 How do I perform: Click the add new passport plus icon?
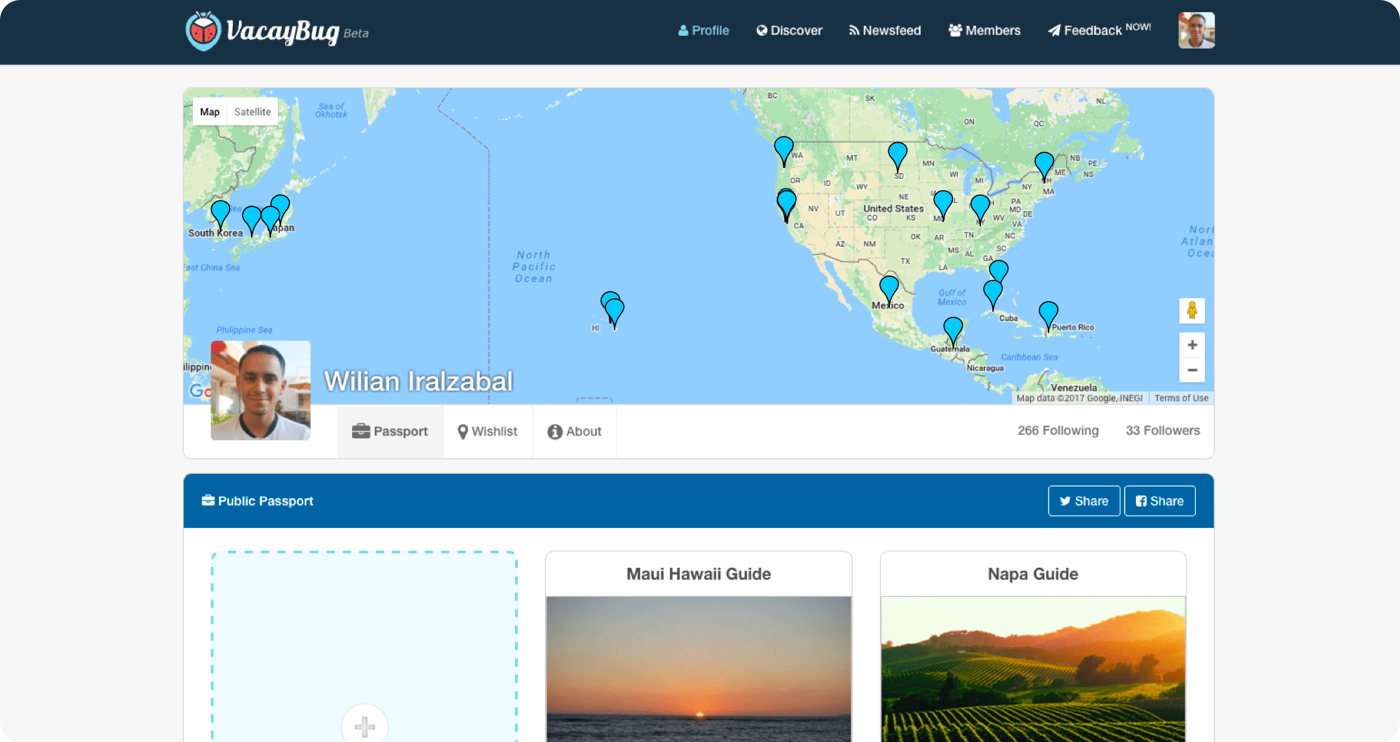(365, 726)
